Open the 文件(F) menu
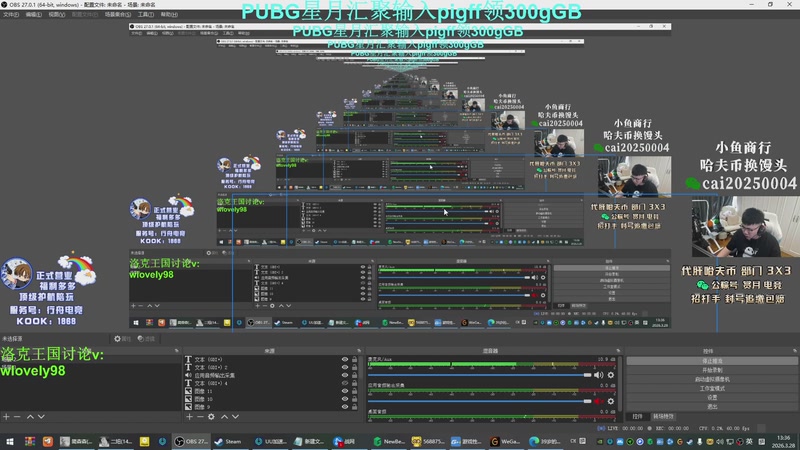Image resolution: width=800 pixels, height=450 pixels. click(x=11, y=15)
